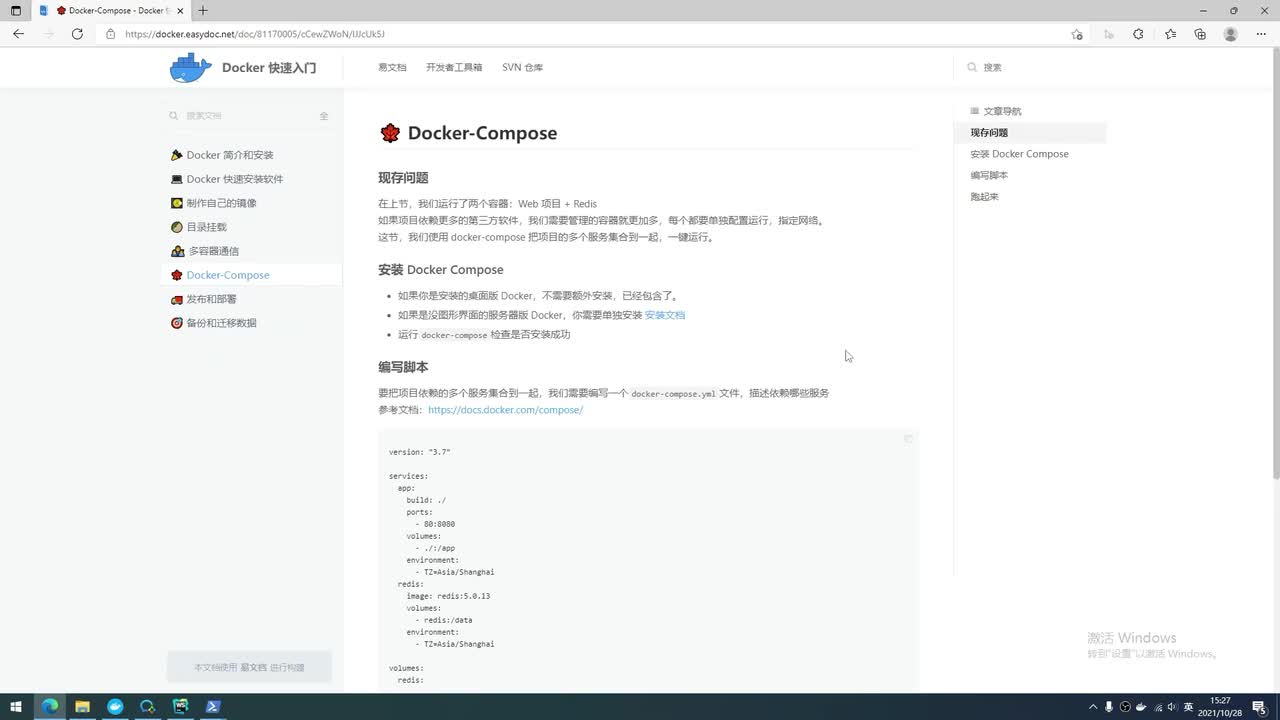Open the SVN 仓库 nav link

[522, 67]
